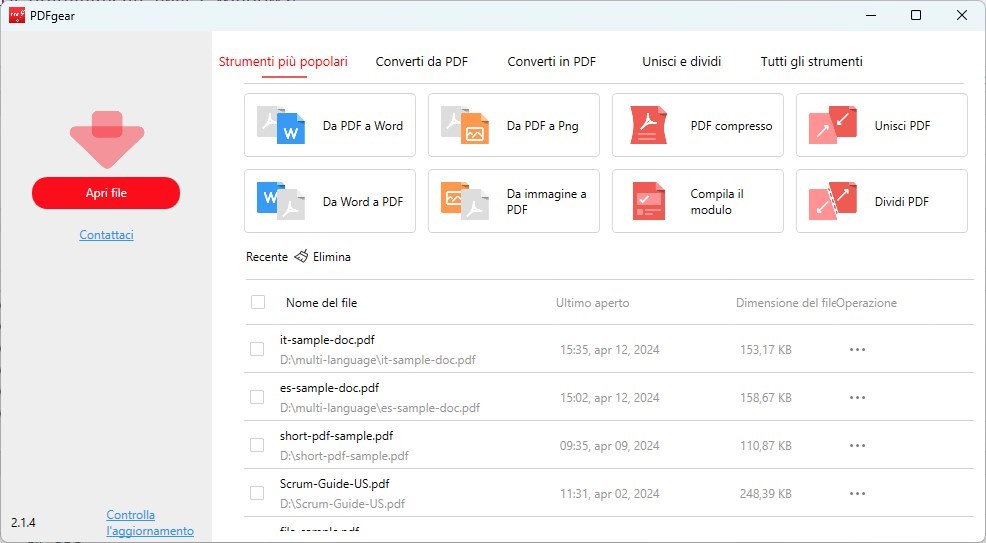Click Controlla l'aggiornamento link
This screenshot has height=543, width=986.
click(150, 523)
